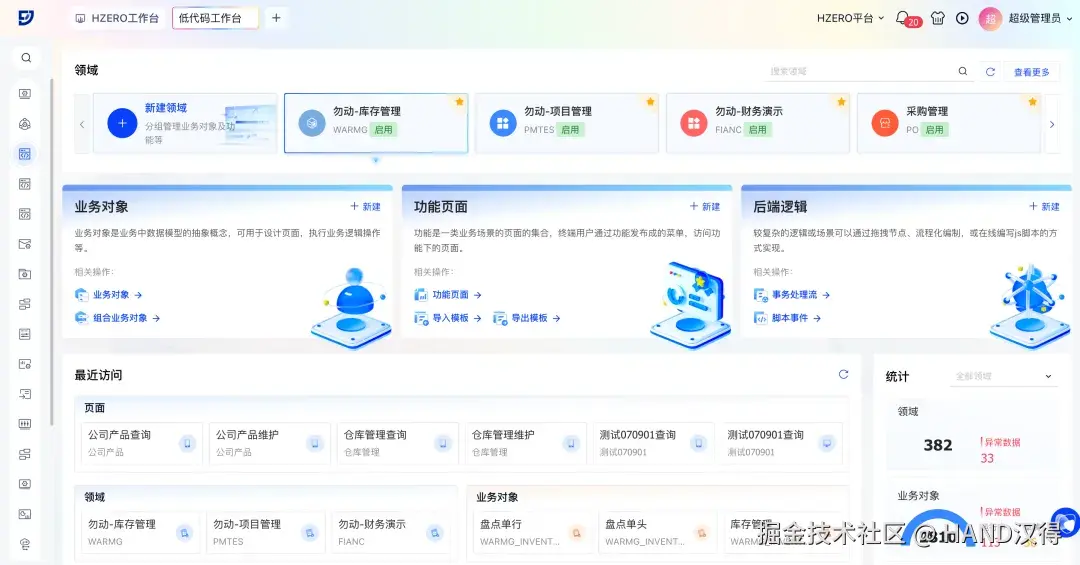
Task: Open the HZERO平台 dropdown
Action: tap(850, 19)
